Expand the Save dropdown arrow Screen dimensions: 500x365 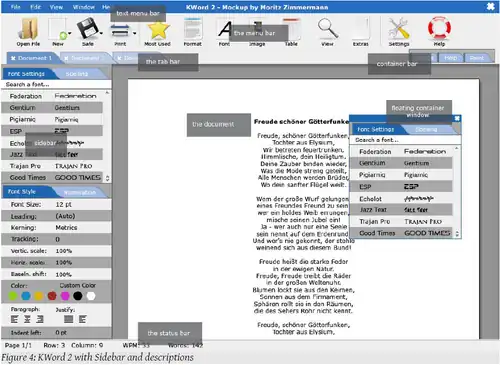101,33
